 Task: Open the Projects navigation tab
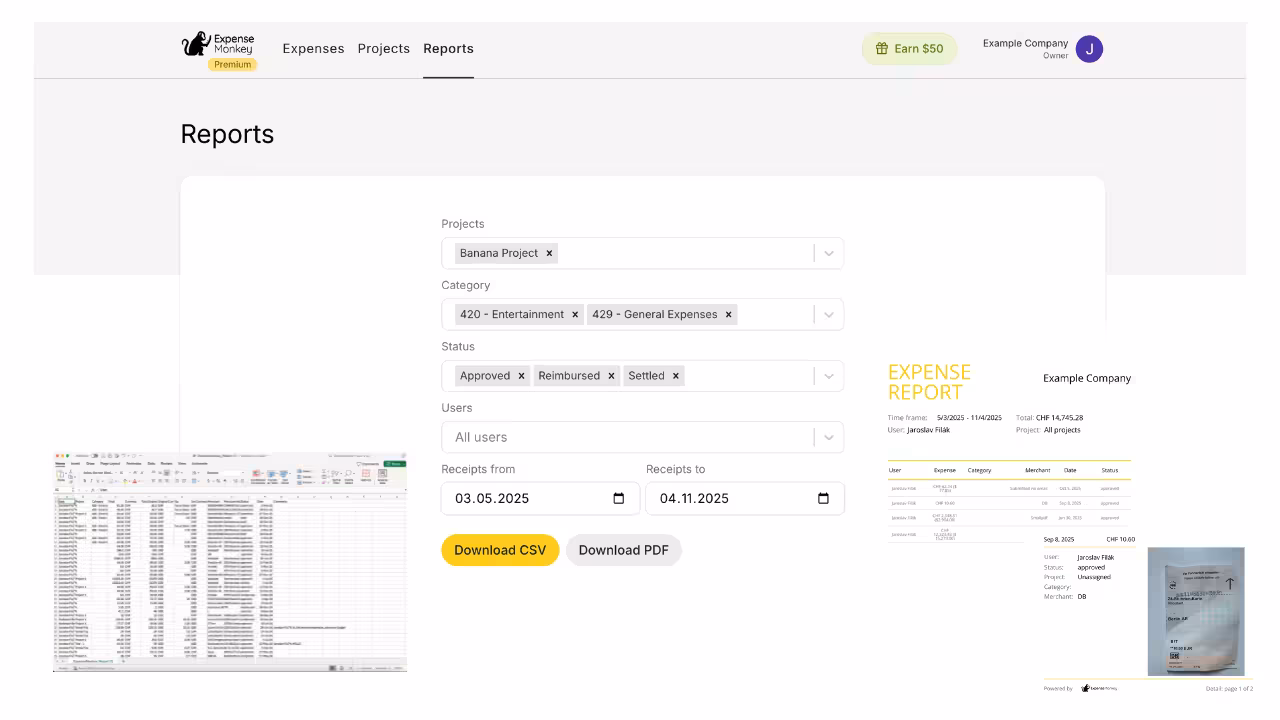(383, 48)
